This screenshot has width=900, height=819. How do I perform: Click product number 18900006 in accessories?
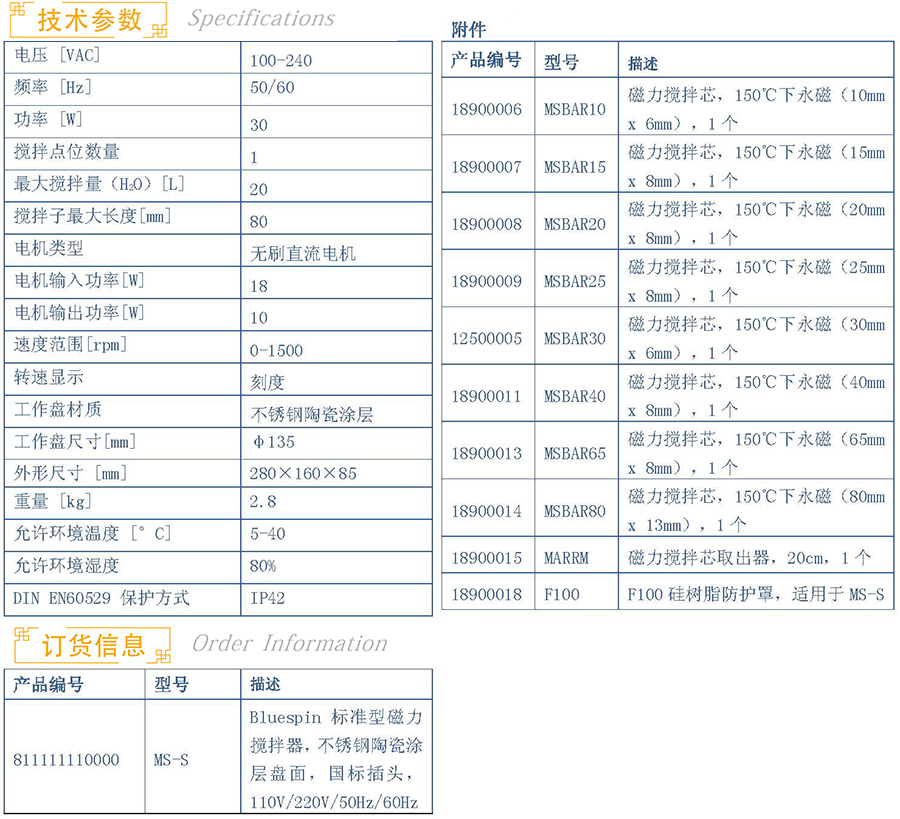pos(486,109)
